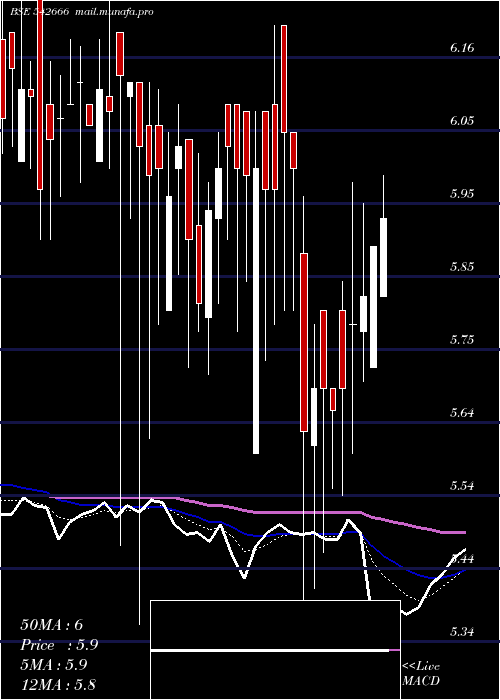Click the BSE 542666 ticker label
This screenshot has width=500, height=700.
[x=39, y=12]
